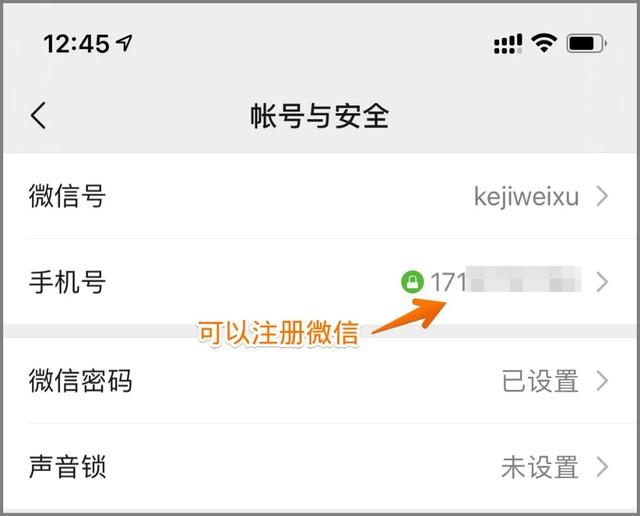Click the 已设置 password status text
Image resolution: width=640 pixels, height=516 pixels.
pyautogui.click(x=540, y=381)
